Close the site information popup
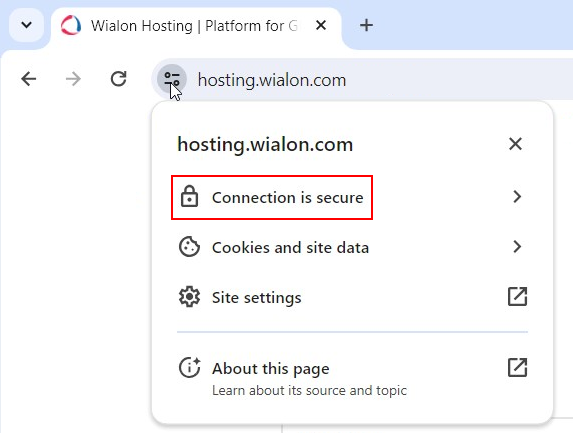 click(x=515, y=144)
